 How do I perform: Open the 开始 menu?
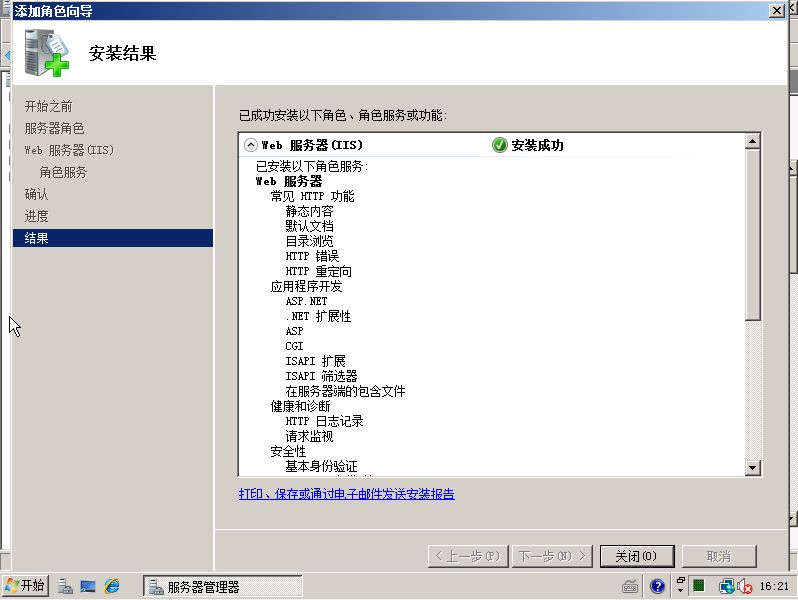tap(25, 586)
